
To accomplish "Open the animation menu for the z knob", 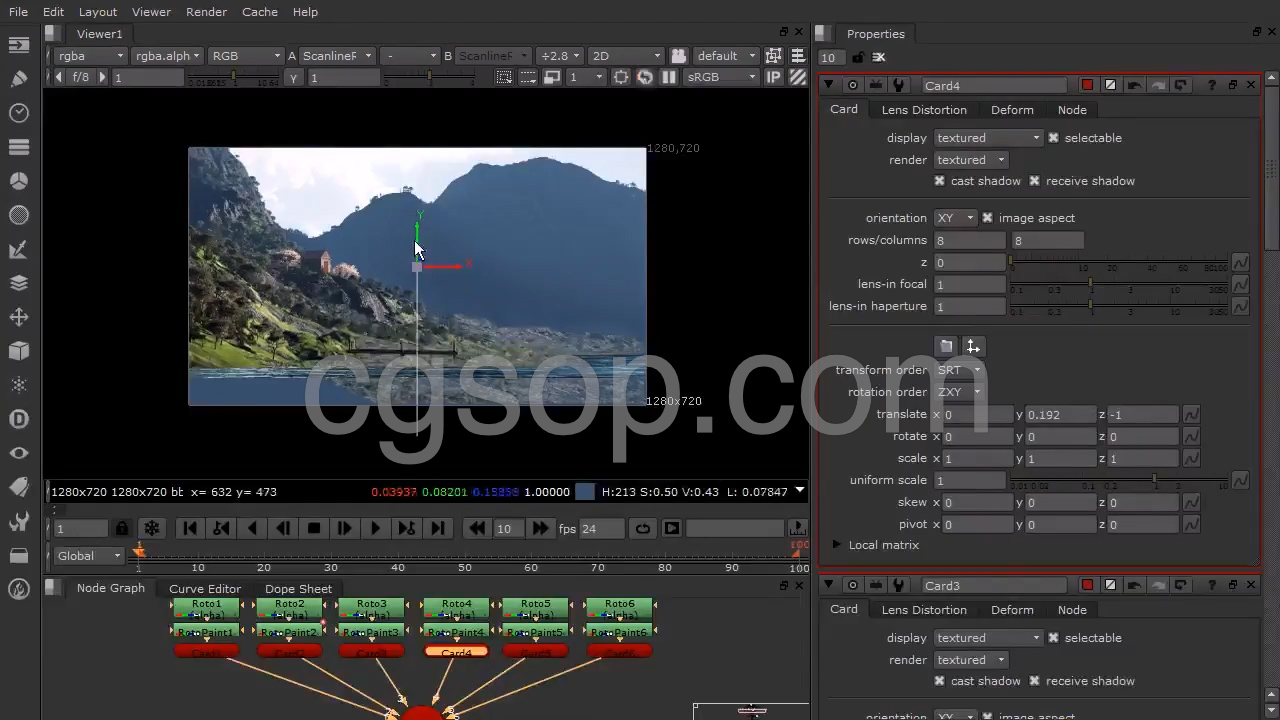I will [x=1240, y=262].
